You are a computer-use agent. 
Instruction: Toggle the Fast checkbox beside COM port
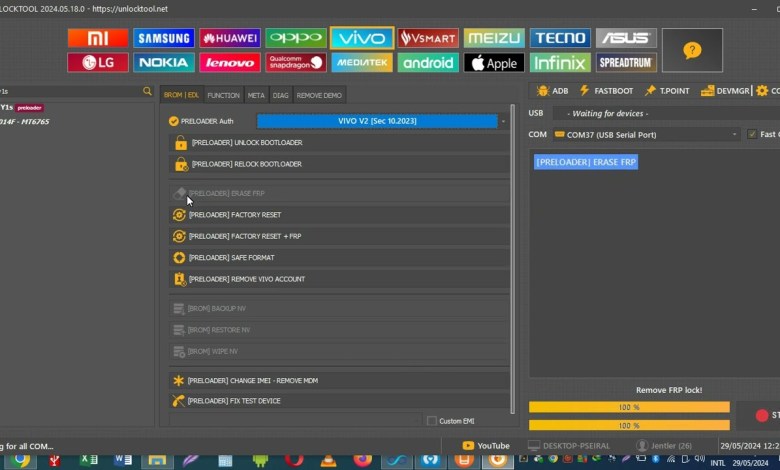click(x=752, y=134)
